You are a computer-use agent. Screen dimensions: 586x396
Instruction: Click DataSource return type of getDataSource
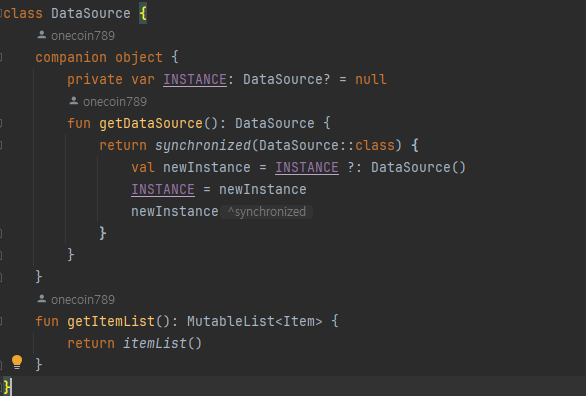click(x=275, y=123)
